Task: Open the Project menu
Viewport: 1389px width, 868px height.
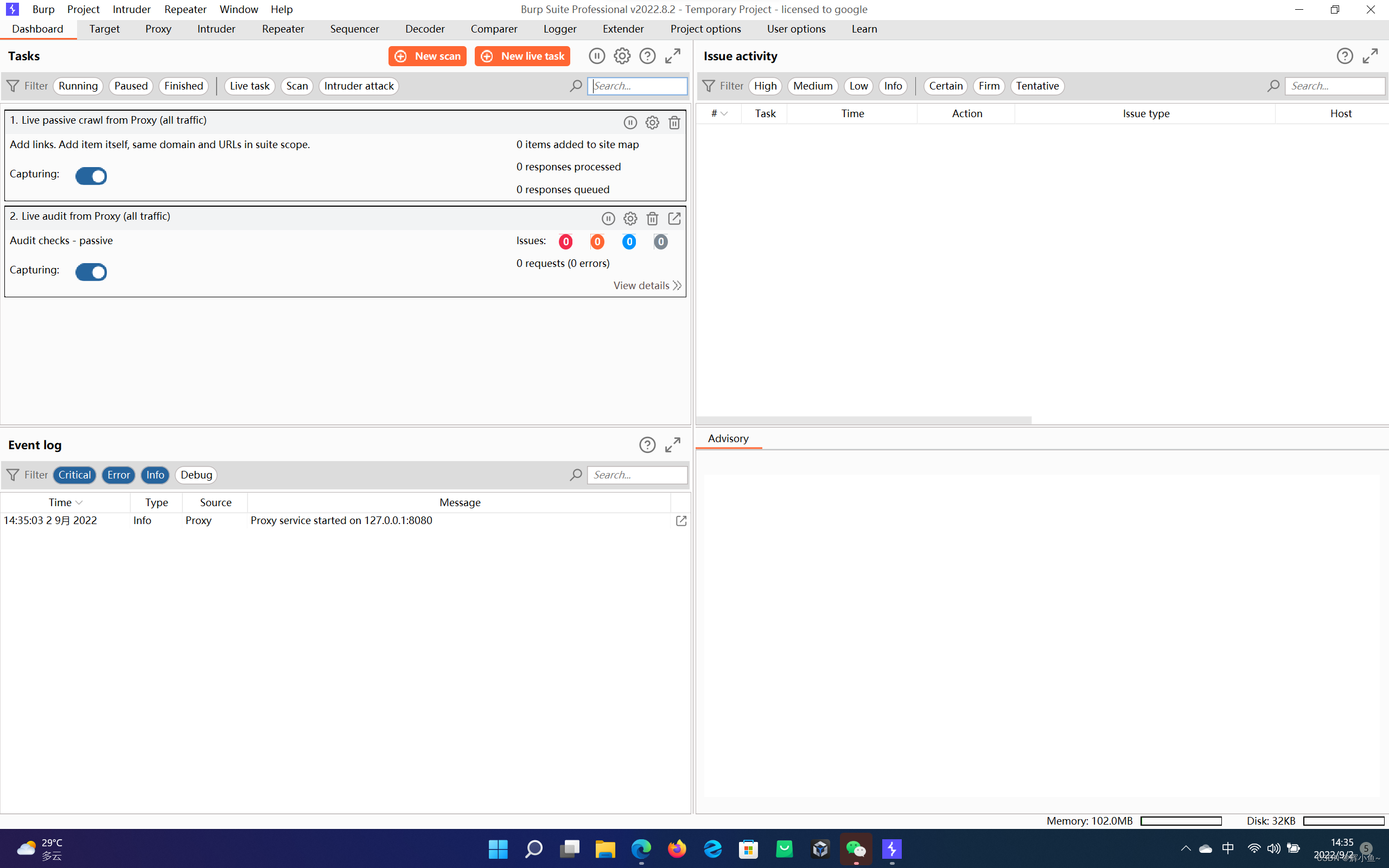Action: (x=83, y=9)
